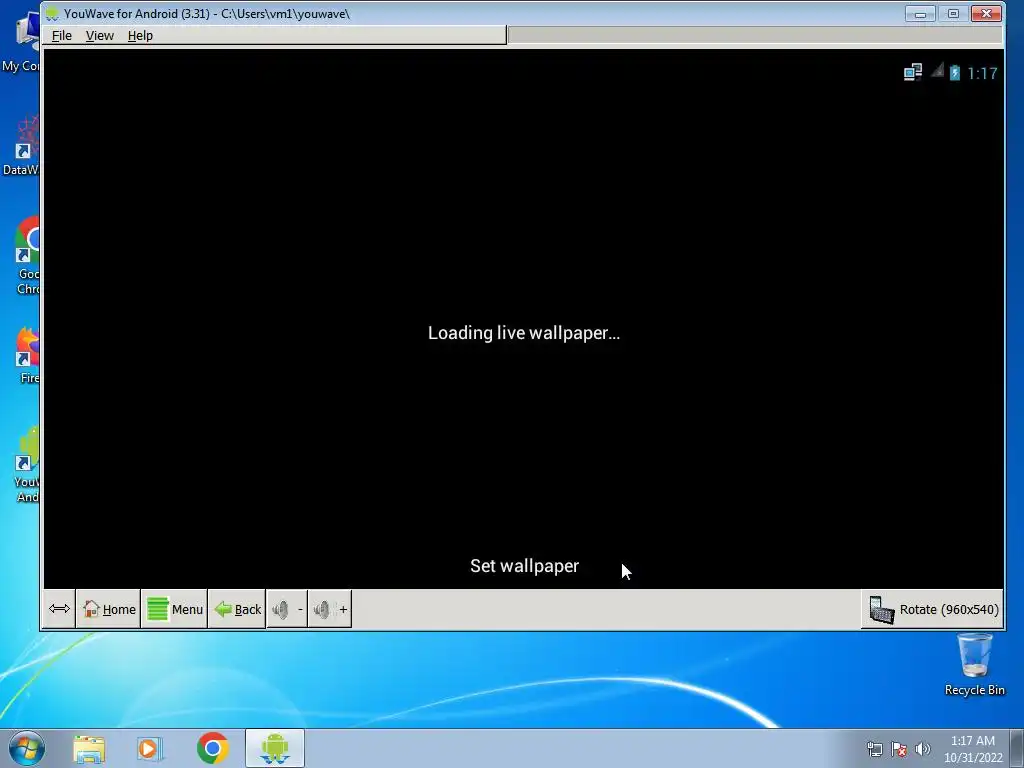This screenshot has width=1024, height=768.
Task: Click the network tray icon
Action: pos(874,749)
